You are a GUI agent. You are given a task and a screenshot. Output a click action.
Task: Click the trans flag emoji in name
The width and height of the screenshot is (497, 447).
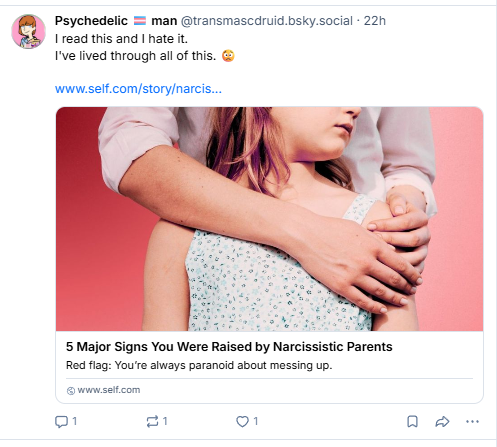(x=140, y=21)
